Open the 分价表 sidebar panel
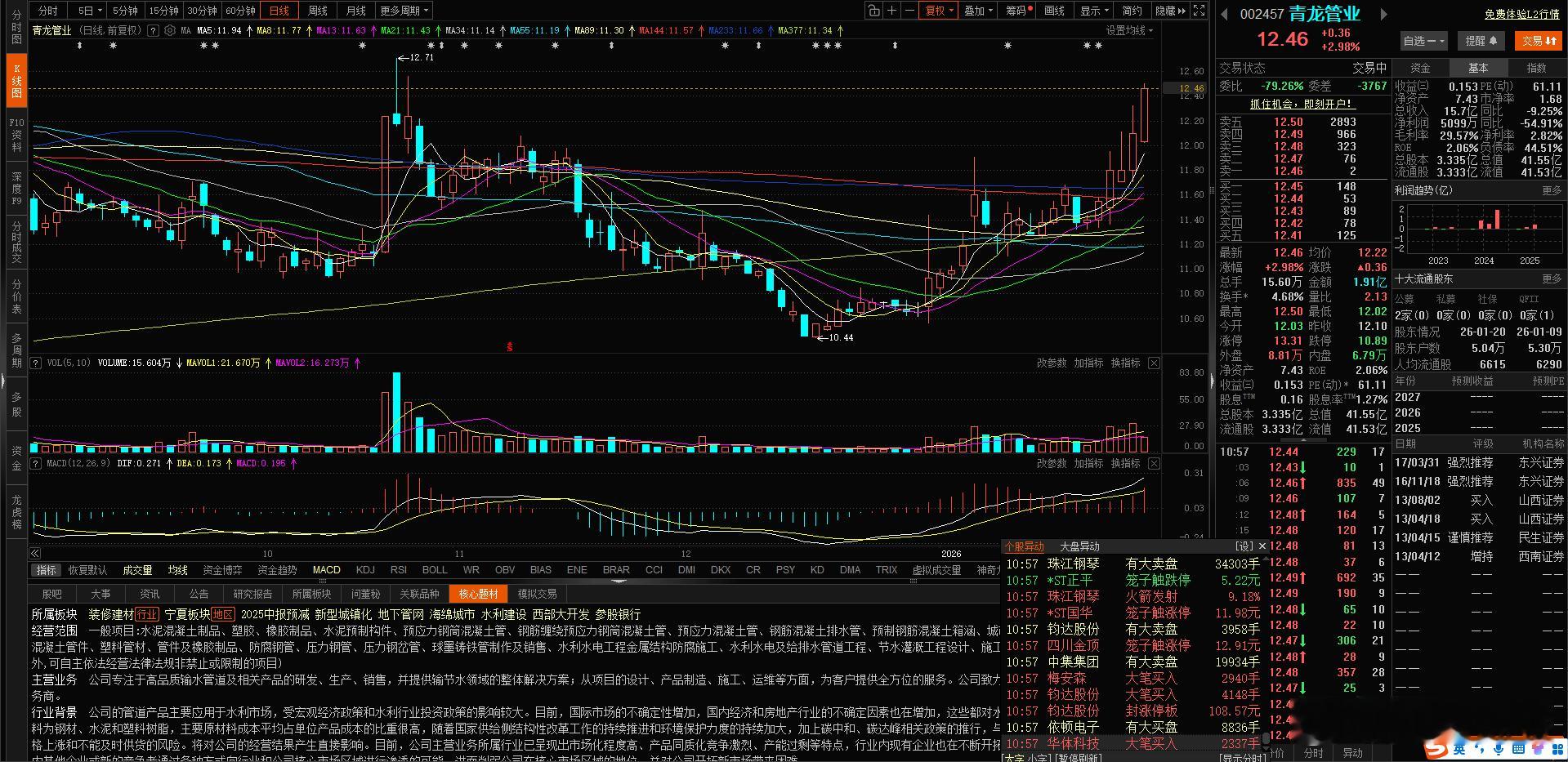Screen dimensions: 1568x762 (x=16, y=296)
